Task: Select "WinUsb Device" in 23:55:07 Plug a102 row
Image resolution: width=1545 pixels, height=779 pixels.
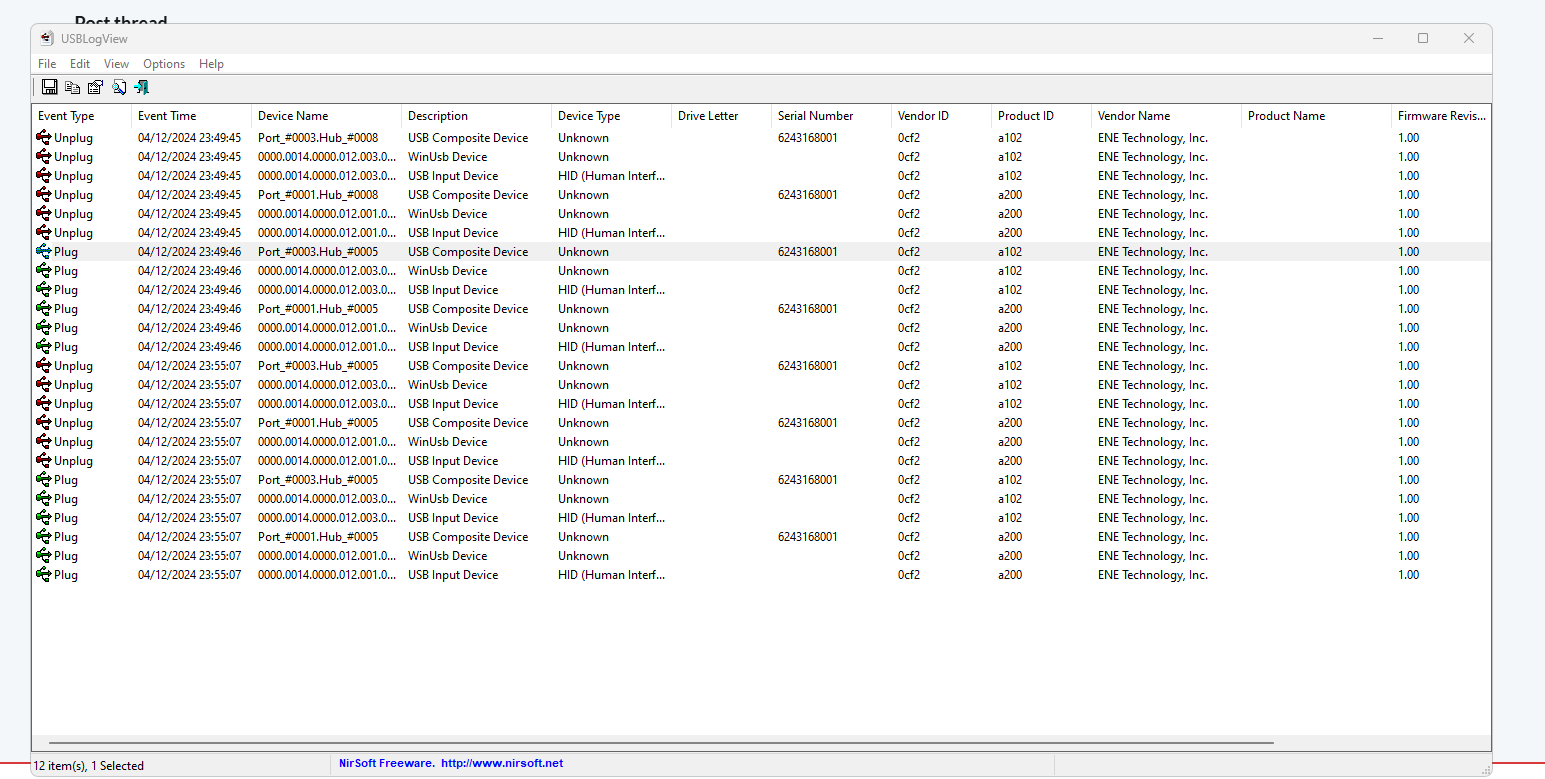Action: (448, 499)
